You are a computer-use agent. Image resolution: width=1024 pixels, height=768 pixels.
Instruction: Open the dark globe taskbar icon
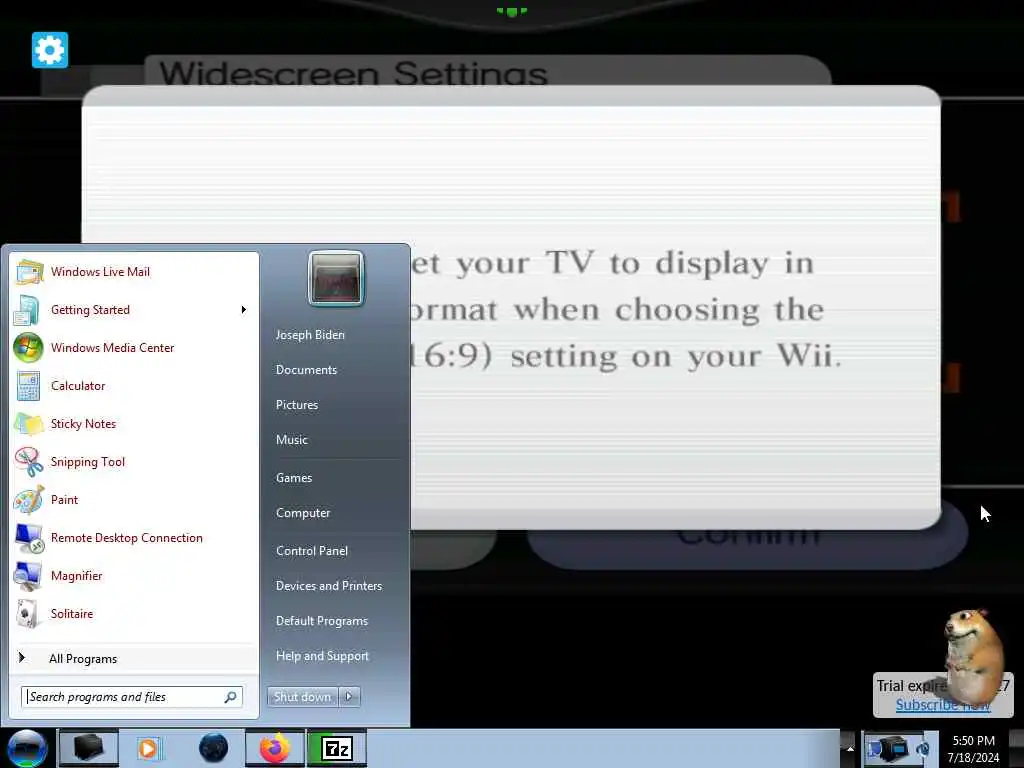214,748
